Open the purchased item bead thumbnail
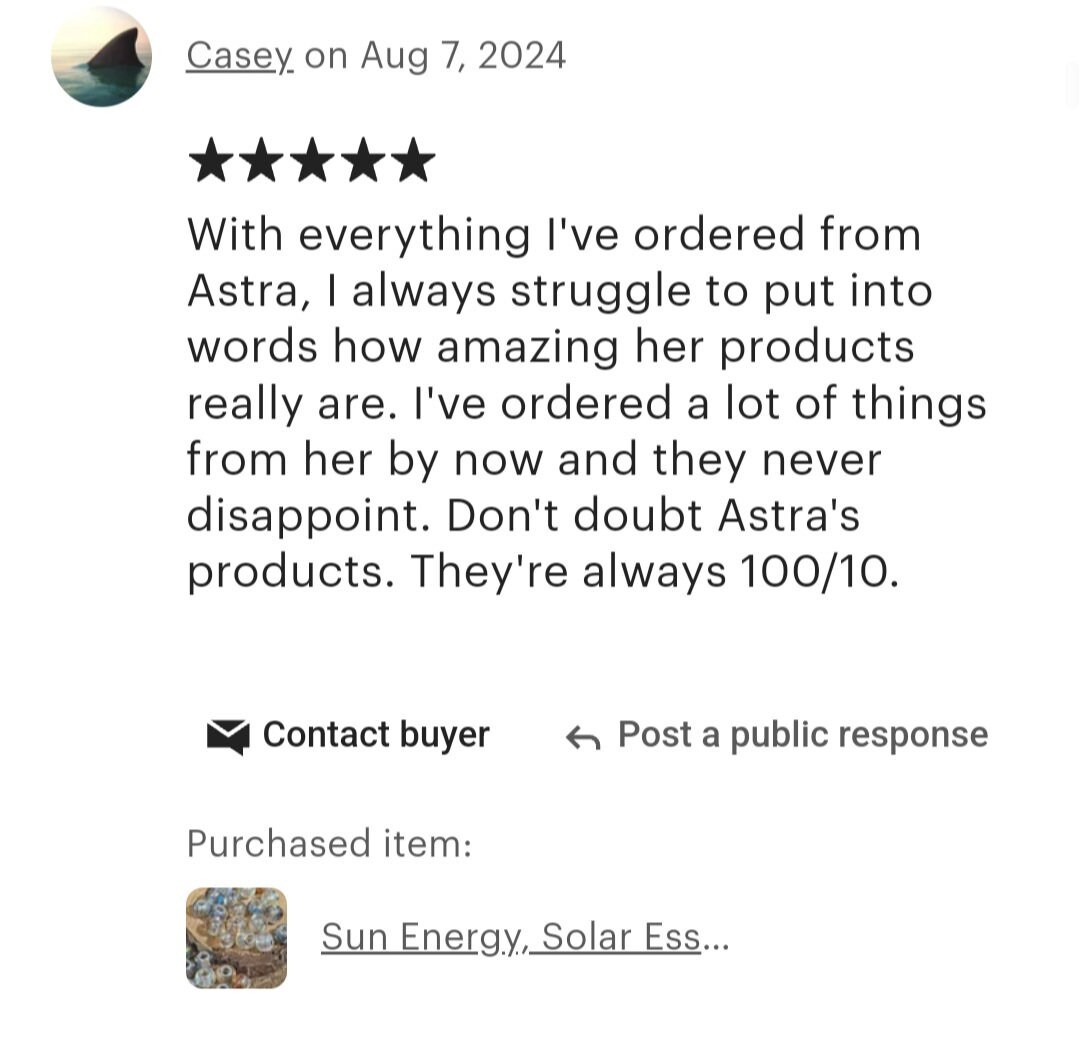The height and width of the screenshot is (1064, 1080). (236, 938)
